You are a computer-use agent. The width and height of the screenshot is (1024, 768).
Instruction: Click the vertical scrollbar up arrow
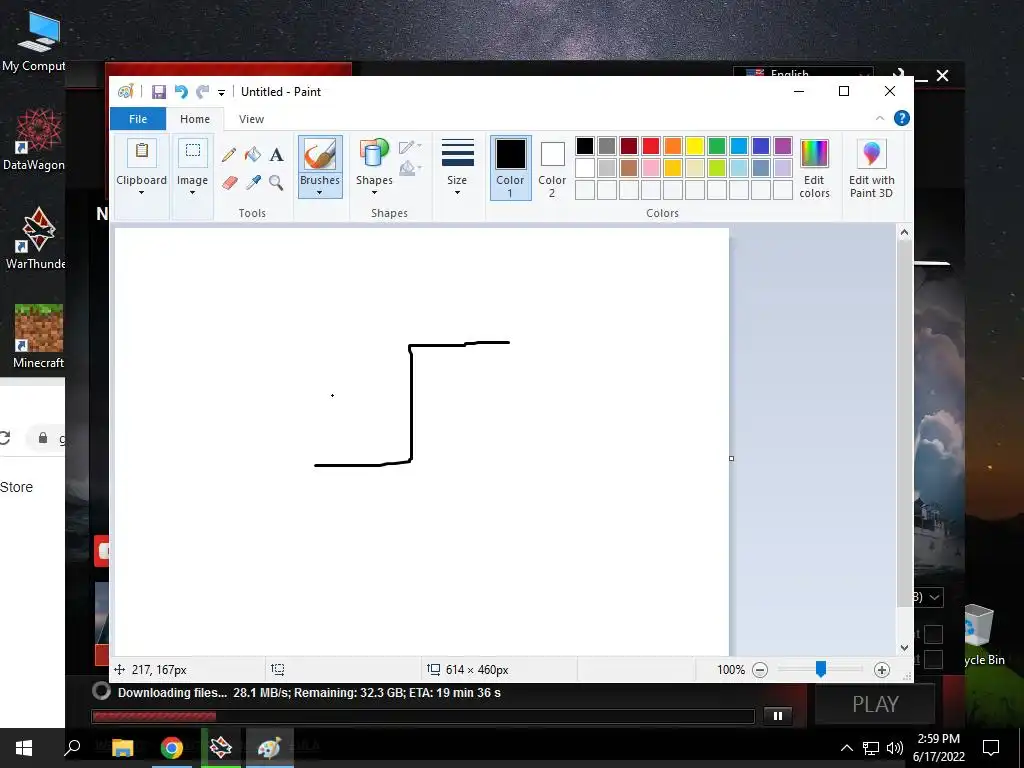(904, 232)
